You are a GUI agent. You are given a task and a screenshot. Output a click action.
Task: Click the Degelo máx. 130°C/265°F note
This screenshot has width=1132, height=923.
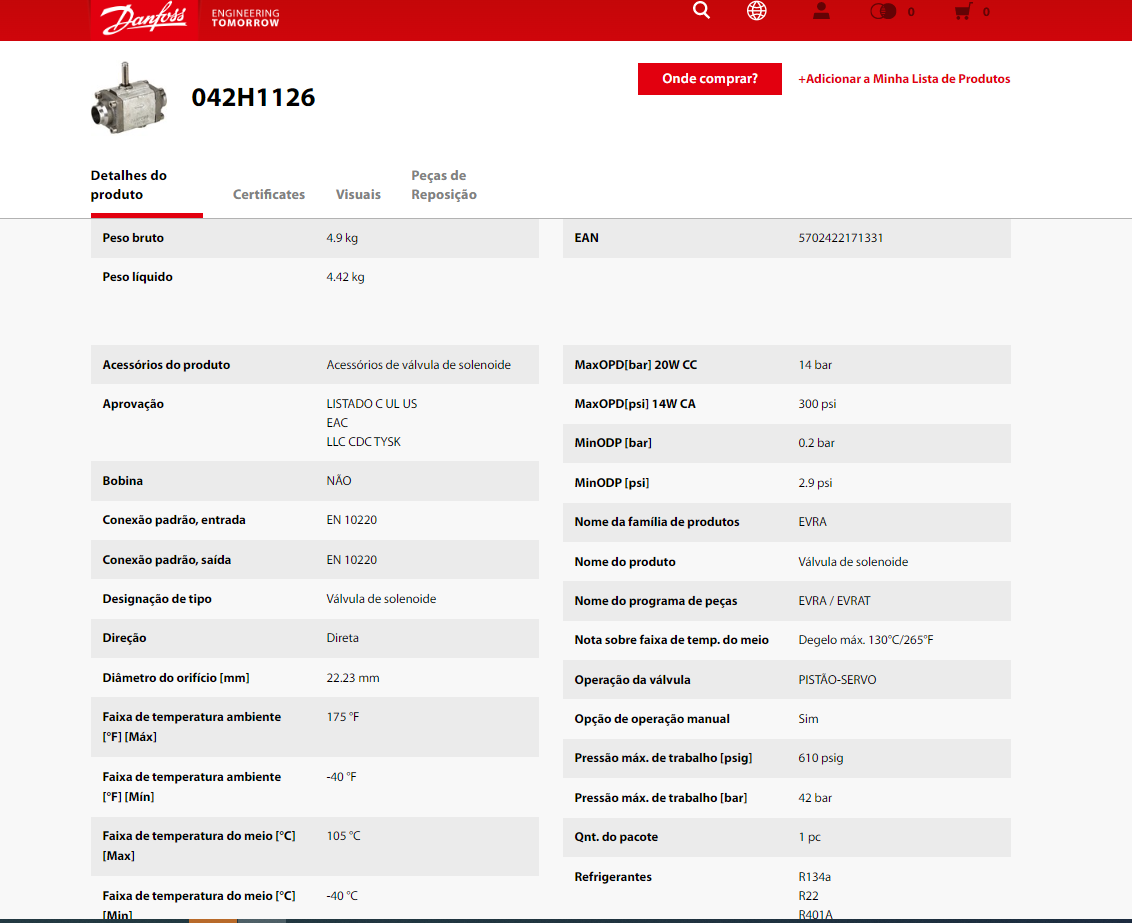(x=866, y=640)
